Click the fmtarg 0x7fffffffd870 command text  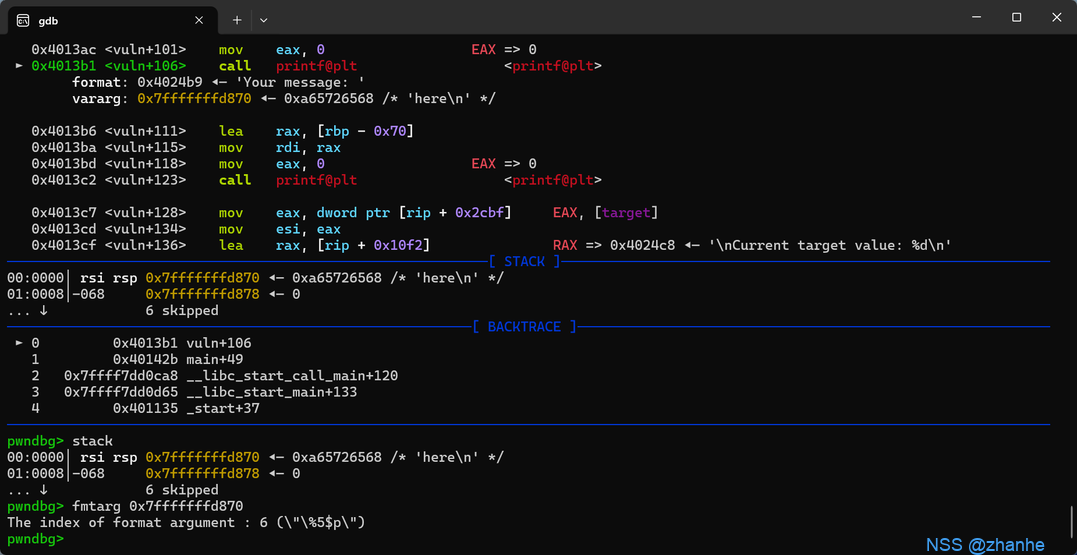[x=157, y=506]
